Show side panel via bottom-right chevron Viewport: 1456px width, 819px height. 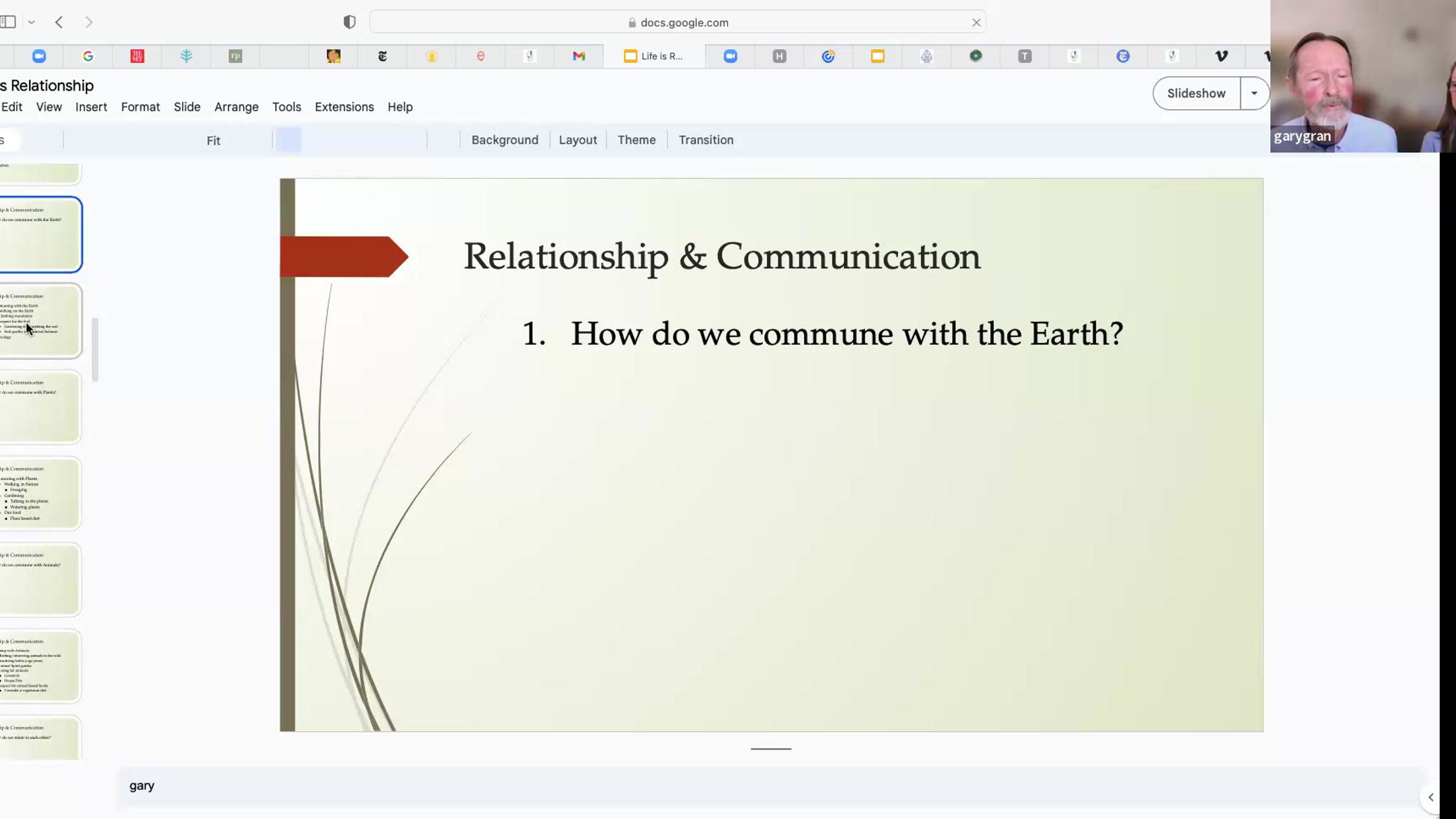pos(1431,797)
